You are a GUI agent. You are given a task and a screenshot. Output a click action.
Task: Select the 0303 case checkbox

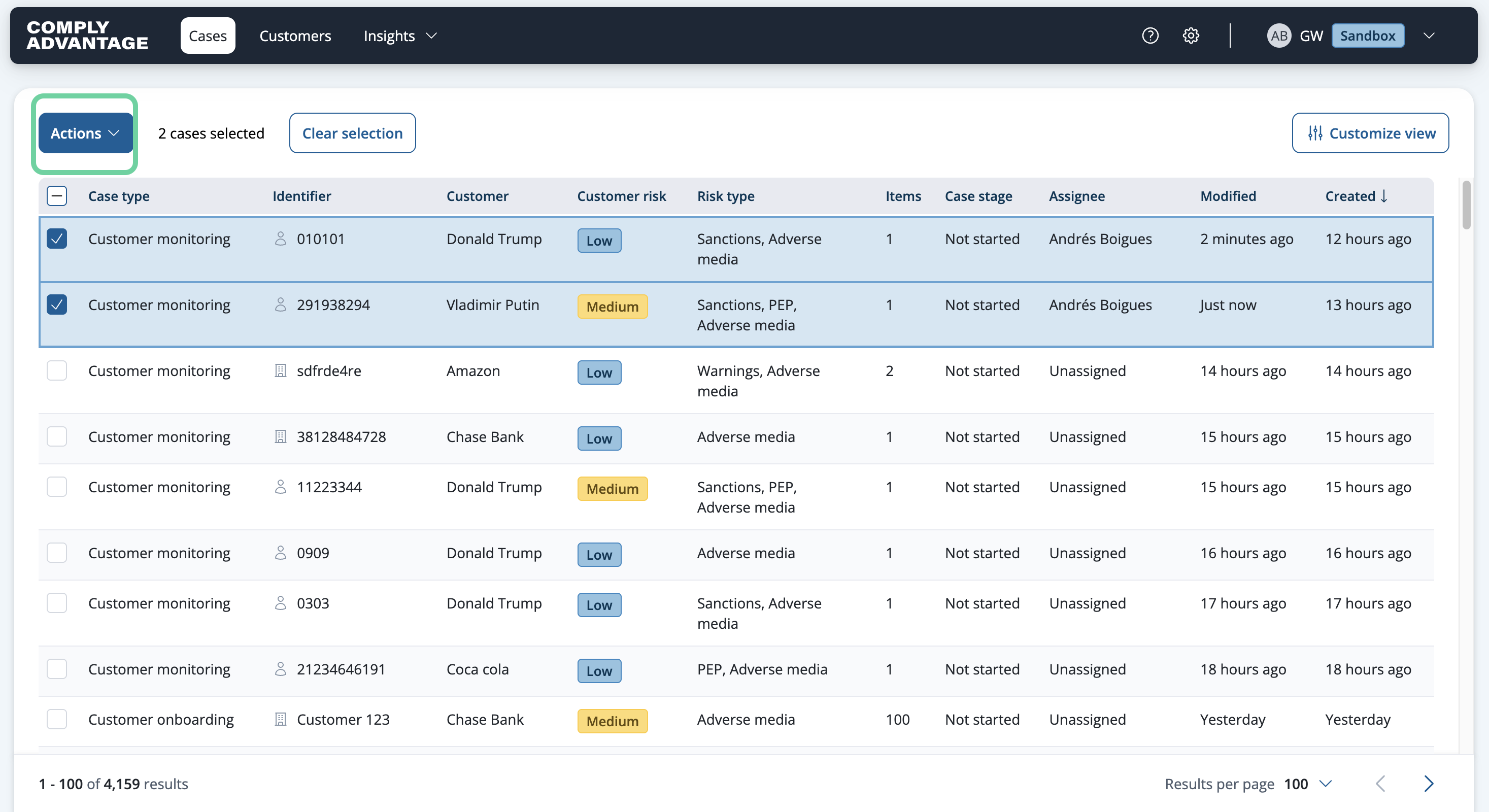pos(57,603)
